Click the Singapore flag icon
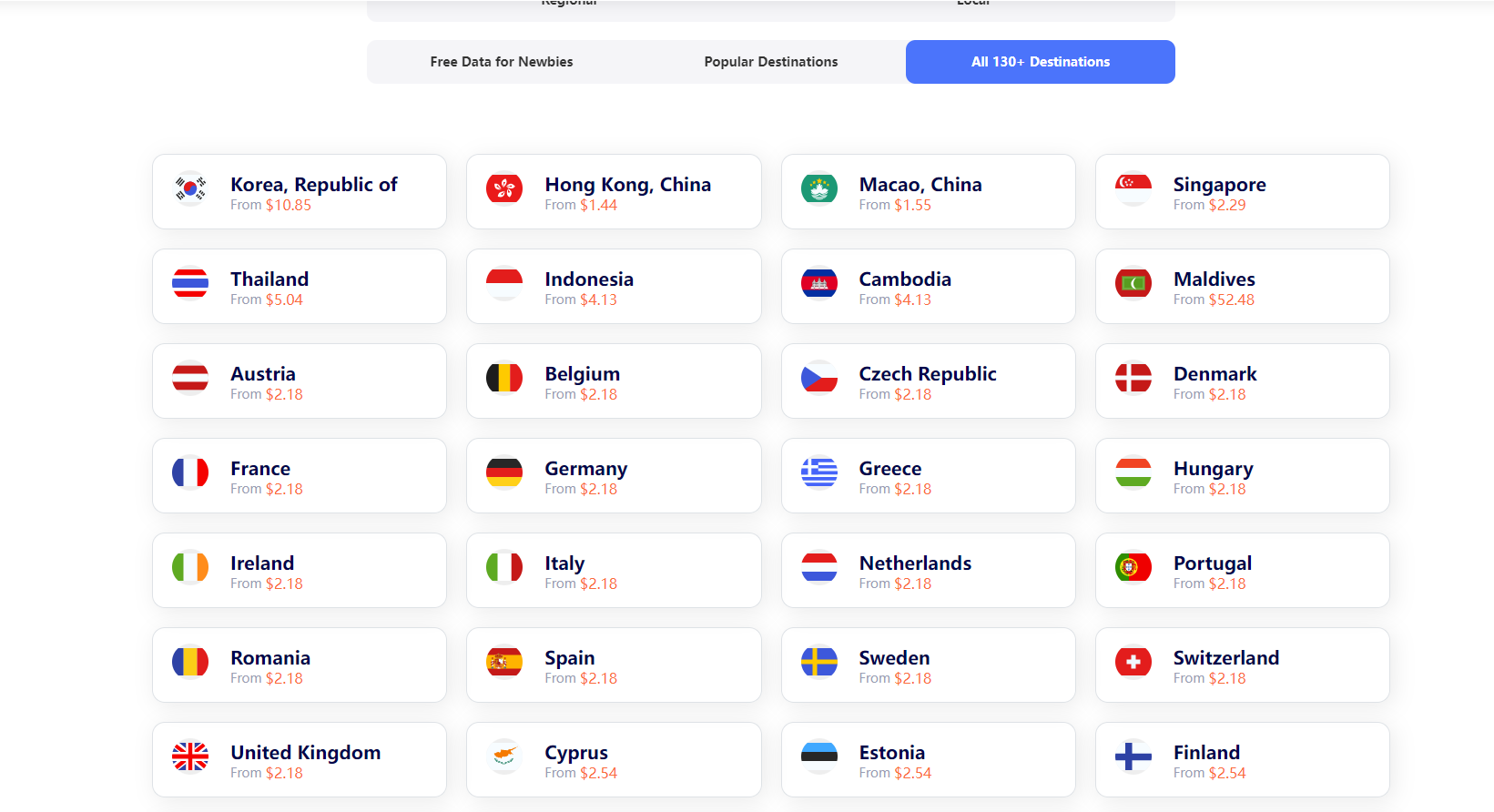This screenshot has height=812, width=1494. 1133,189
